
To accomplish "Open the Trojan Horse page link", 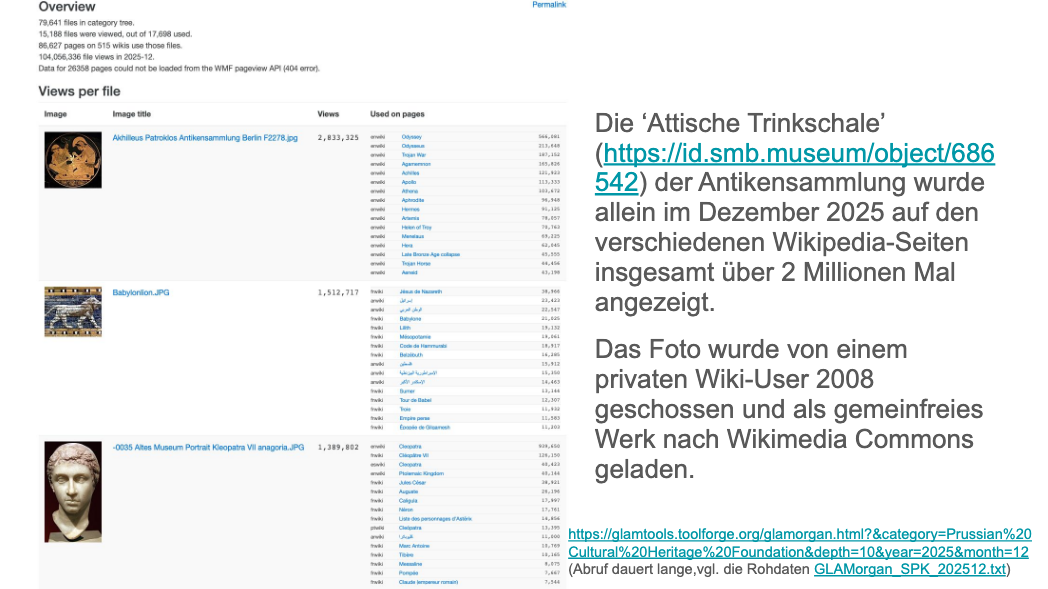I will (x=415, y=263).
